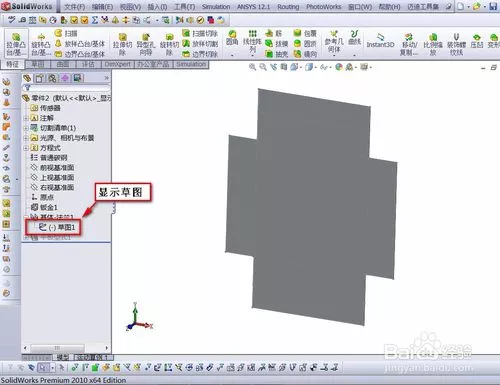
Task: Select the 比例缩放 scale tool
Action: pyautogui.click(x=433, y=44)
